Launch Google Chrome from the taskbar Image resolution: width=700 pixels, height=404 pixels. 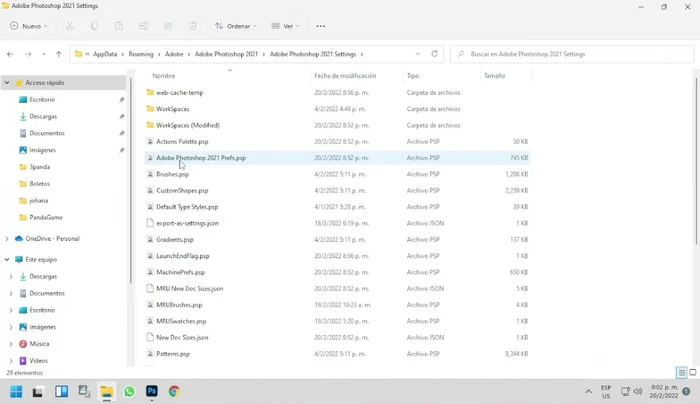[x=174, y=392]
